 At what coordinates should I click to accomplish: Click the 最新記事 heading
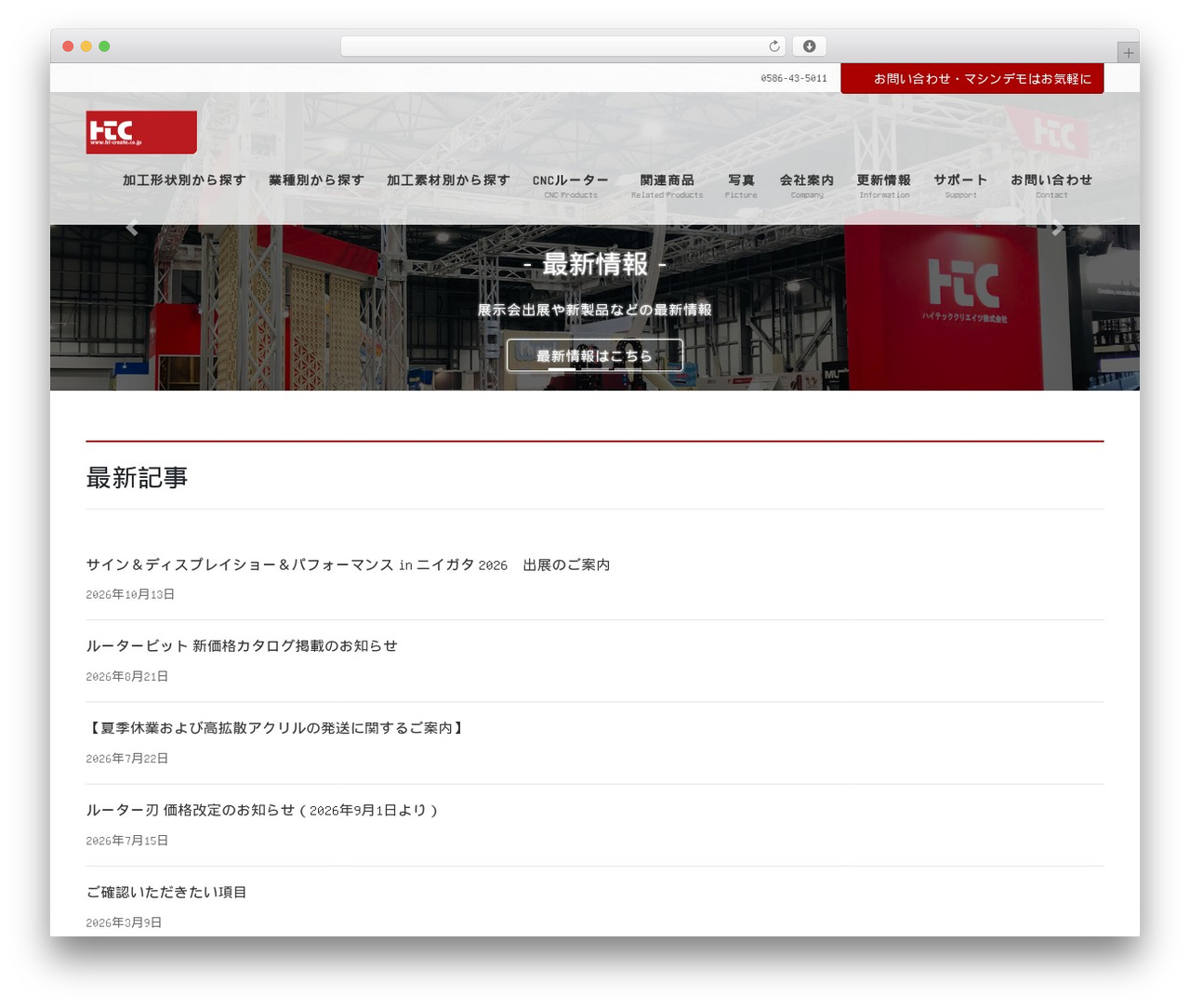[x=137, y=478]
